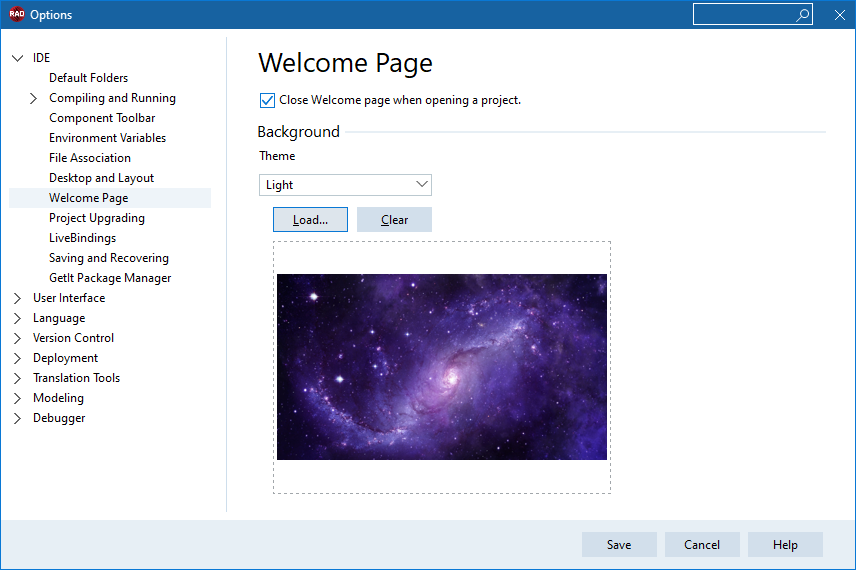This screenshot has width=856, height=570.
Task: Open the Environment Variables page
Action: pyautogui.click(x=108, y=138)
